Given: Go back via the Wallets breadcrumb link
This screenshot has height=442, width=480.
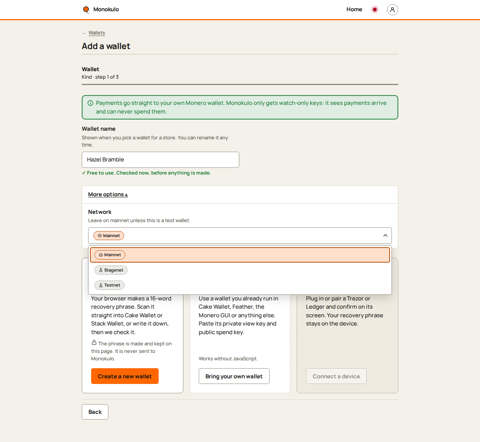Looking at the screenshot, I should pyautogui.click(x=97, y=33).
